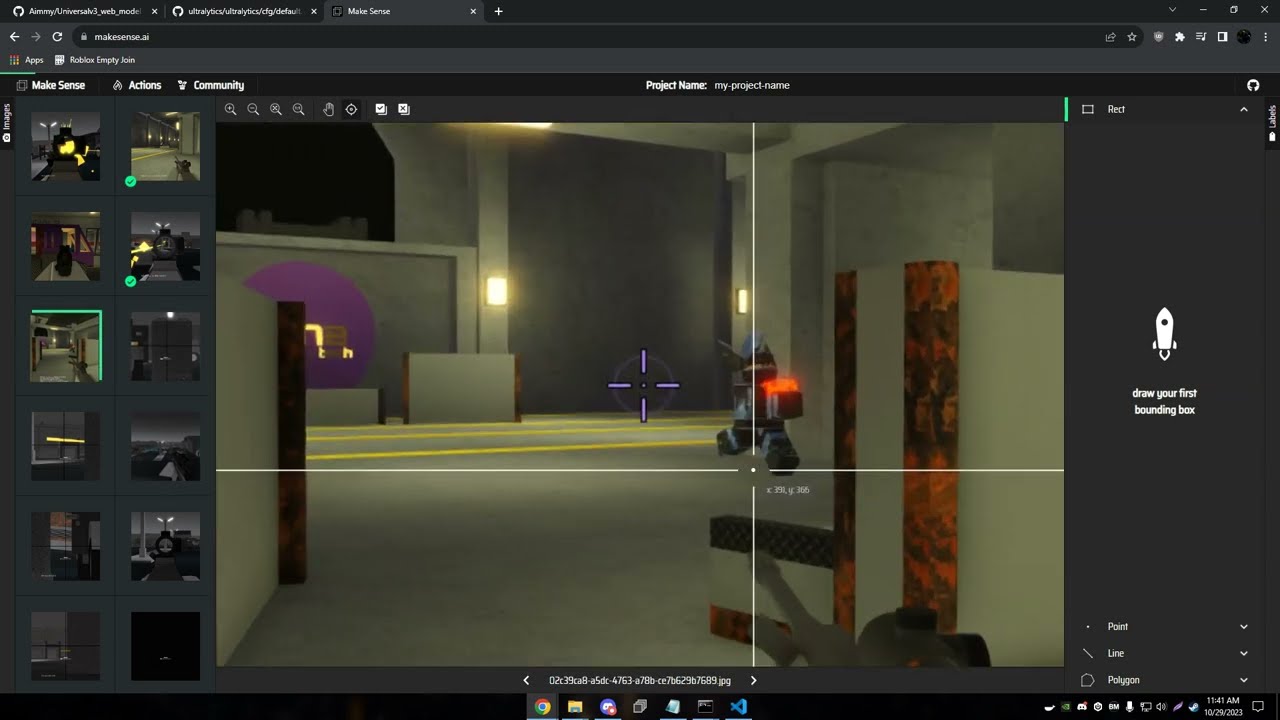Open VS Code from the taskbar

[738, 706]
